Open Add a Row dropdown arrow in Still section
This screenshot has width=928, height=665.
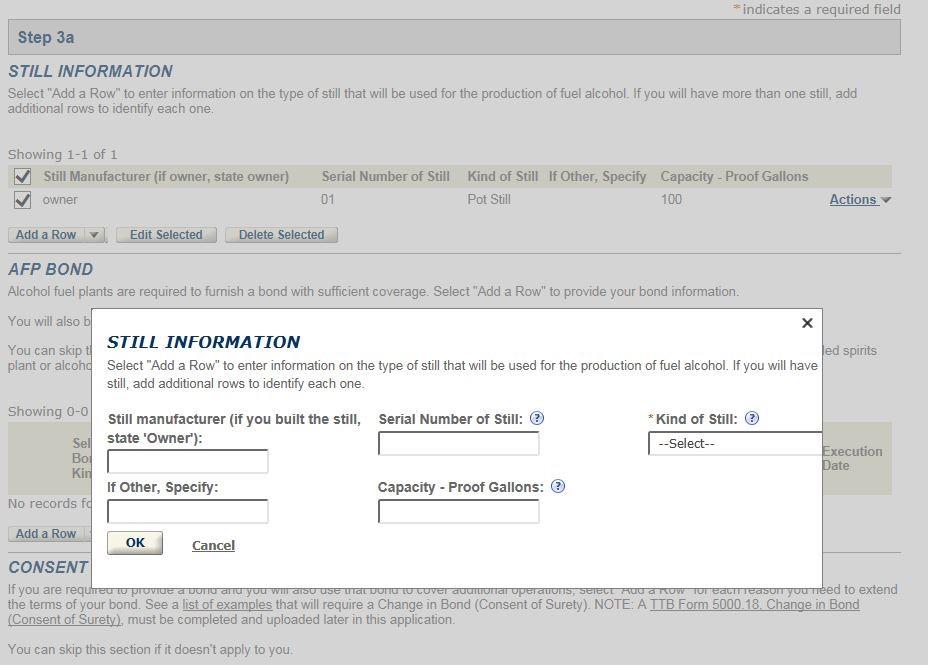(x=94, y=235)
